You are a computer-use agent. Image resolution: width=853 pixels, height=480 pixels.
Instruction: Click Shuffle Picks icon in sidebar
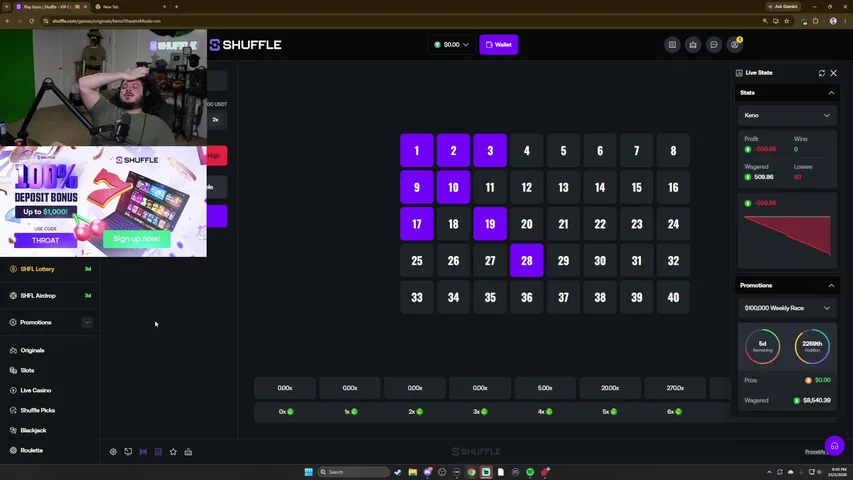tap(13, 410)
